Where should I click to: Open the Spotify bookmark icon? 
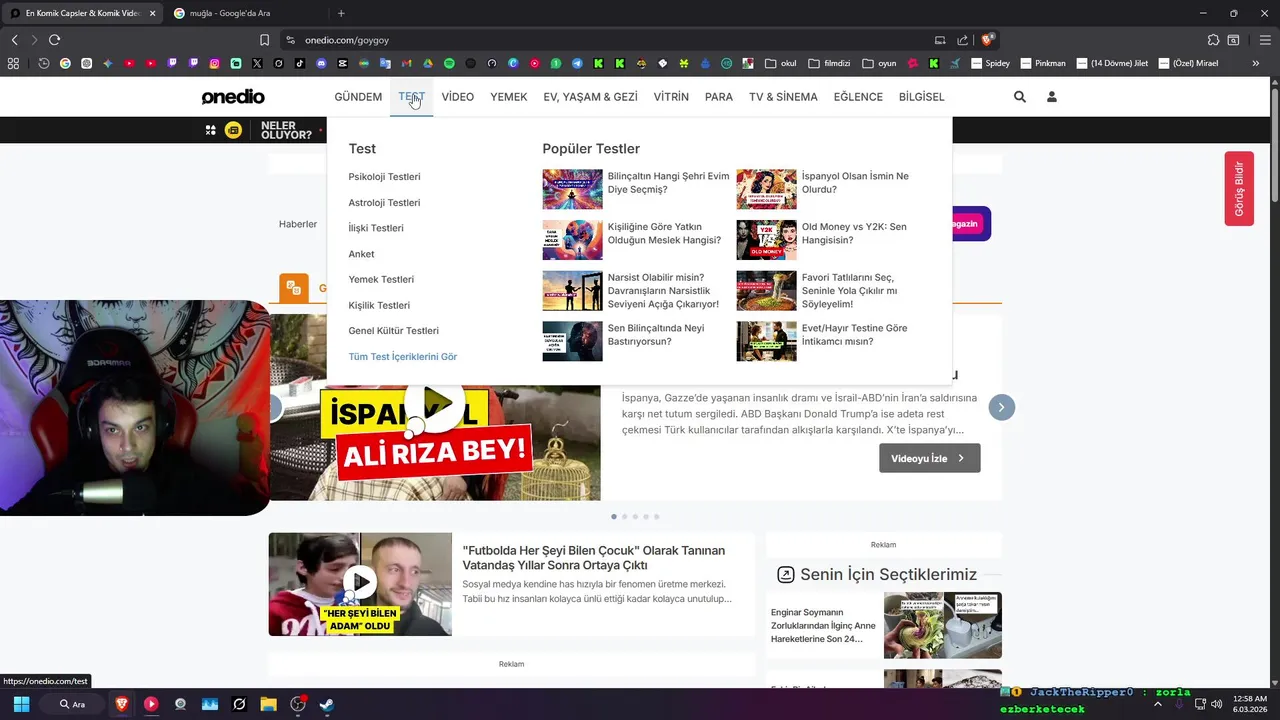coord(449,63)
